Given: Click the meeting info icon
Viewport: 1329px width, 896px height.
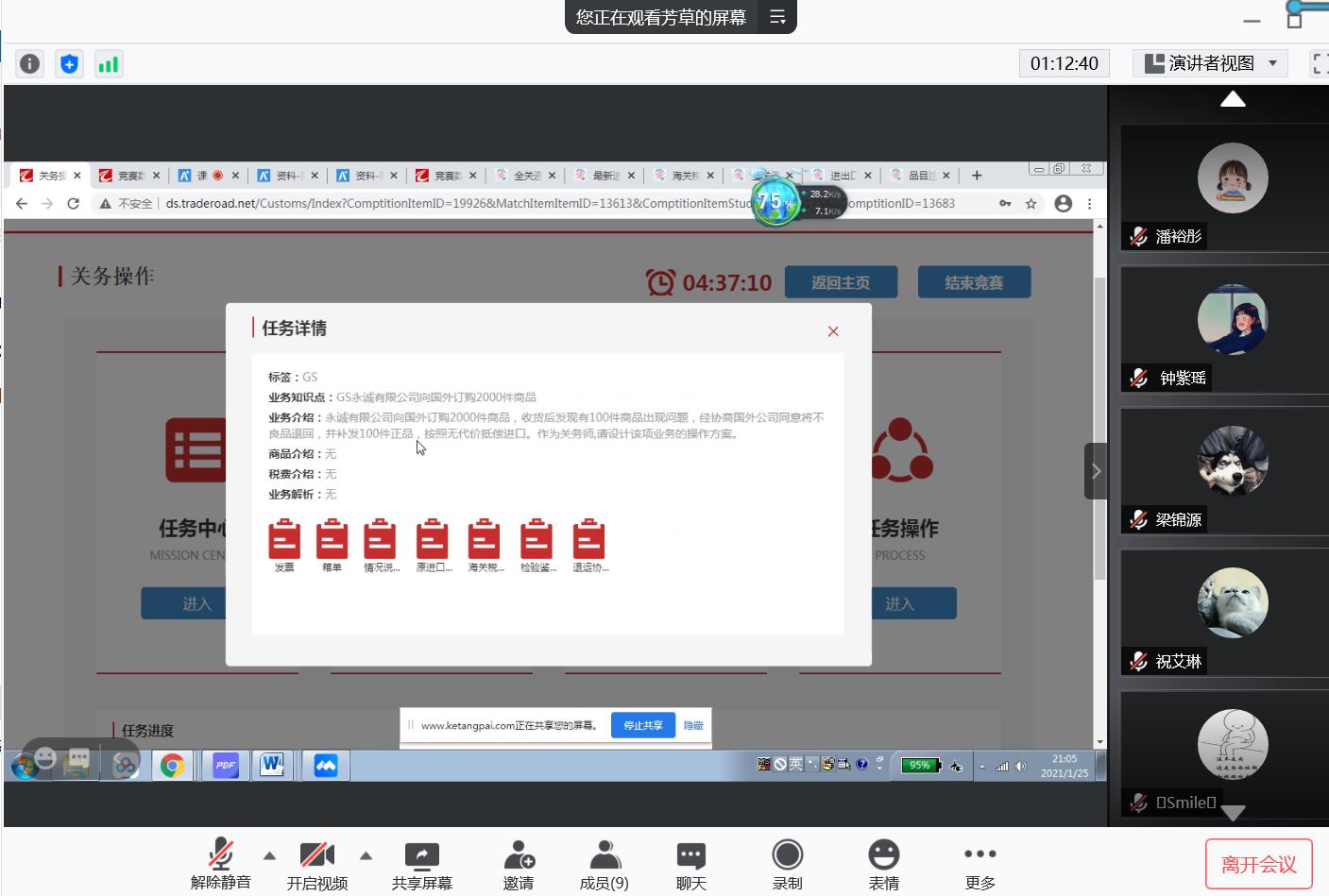Looking at the screenshot, I should click(30, 63).
